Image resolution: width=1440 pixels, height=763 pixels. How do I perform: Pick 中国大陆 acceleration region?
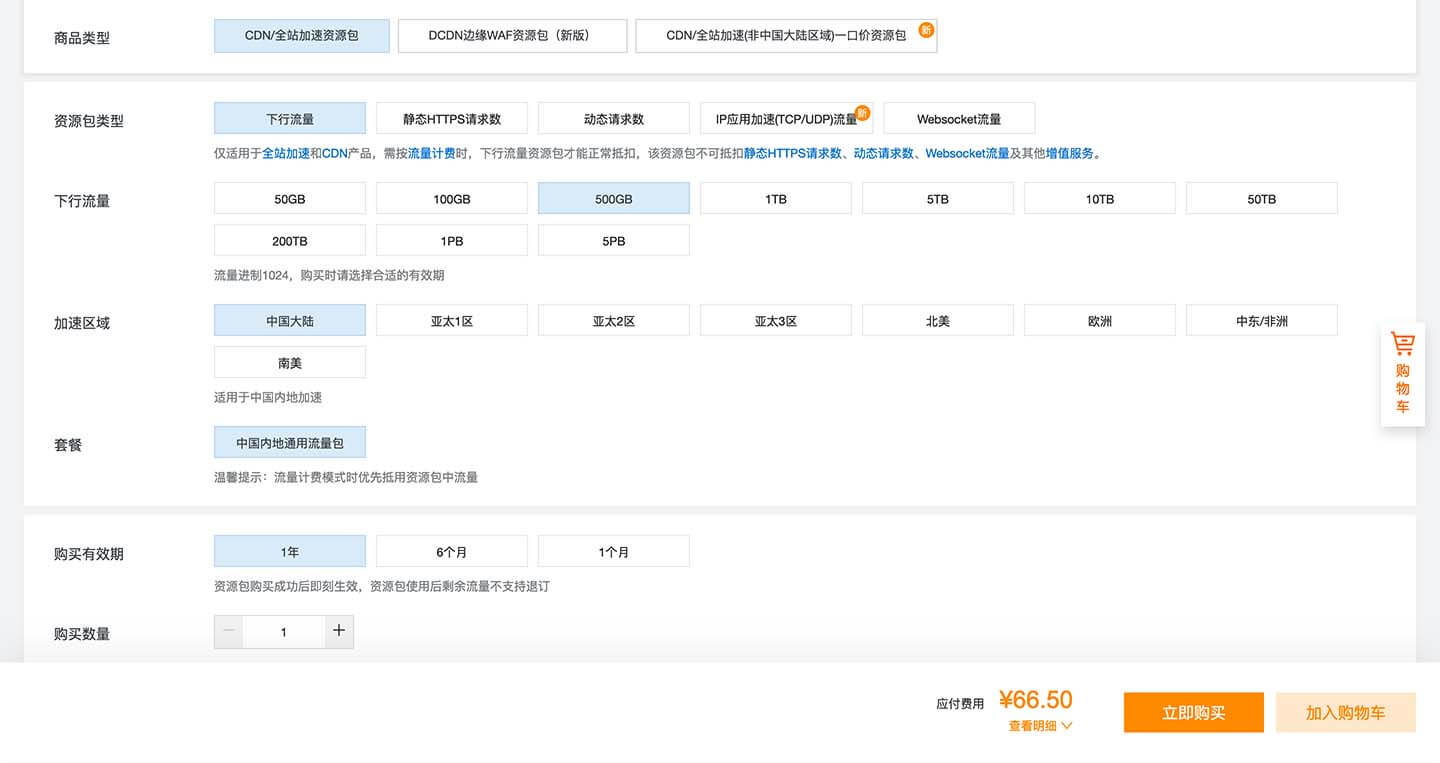(x=290, y=320)
